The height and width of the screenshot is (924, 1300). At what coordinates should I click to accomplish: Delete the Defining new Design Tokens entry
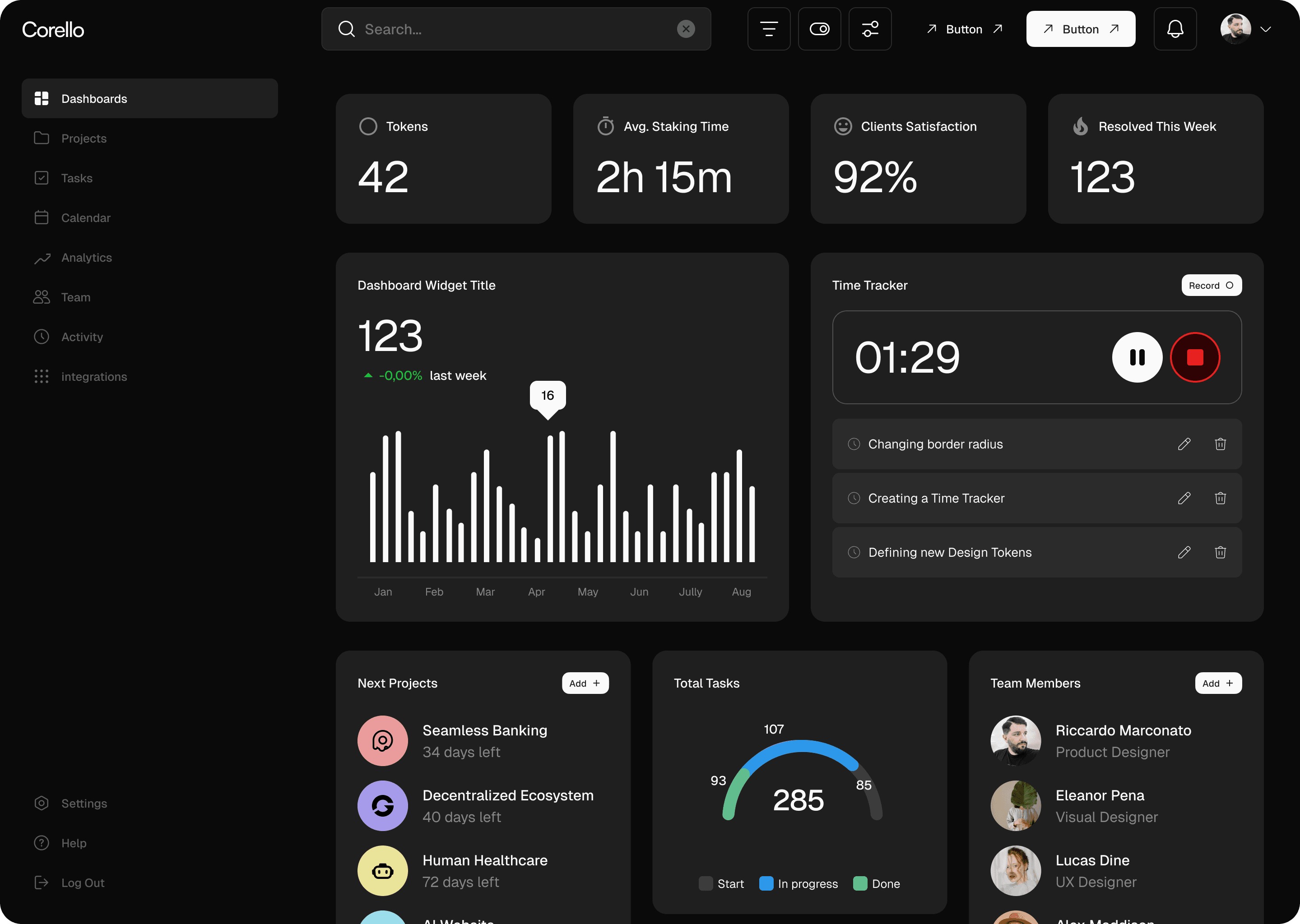pos(1220,553)
